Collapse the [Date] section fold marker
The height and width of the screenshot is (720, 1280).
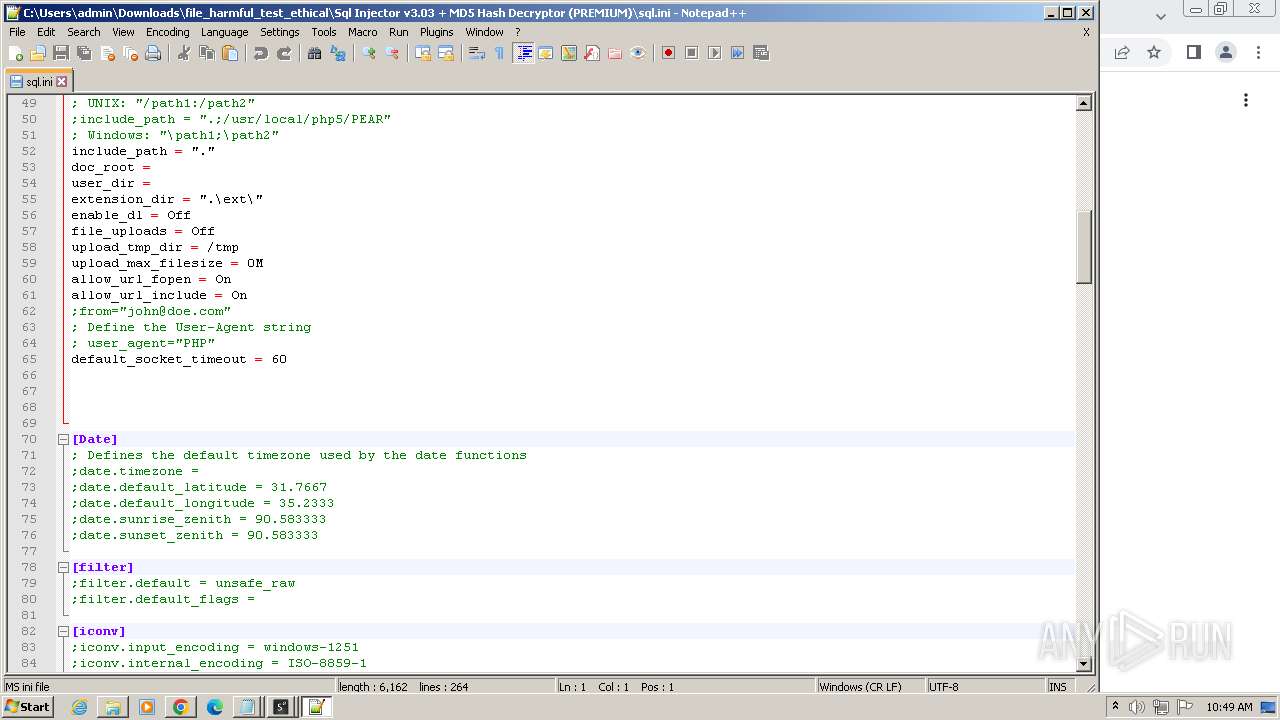pyautogui.click(x=63, y=439)
